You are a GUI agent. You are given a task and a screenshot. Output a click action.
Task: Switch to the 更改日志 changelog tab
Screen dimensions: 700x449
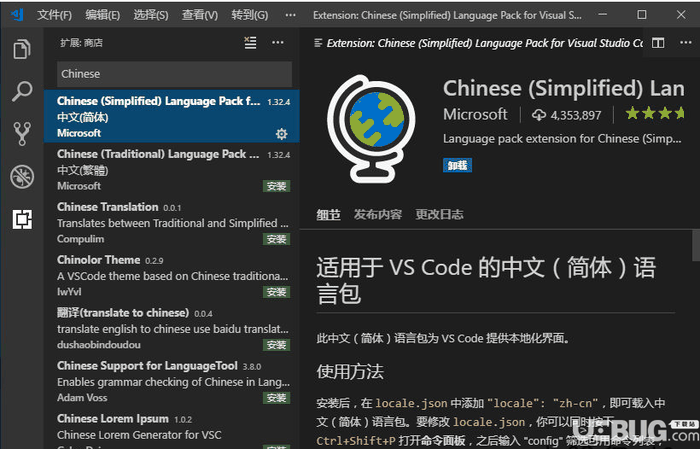(x=439, y=215)
